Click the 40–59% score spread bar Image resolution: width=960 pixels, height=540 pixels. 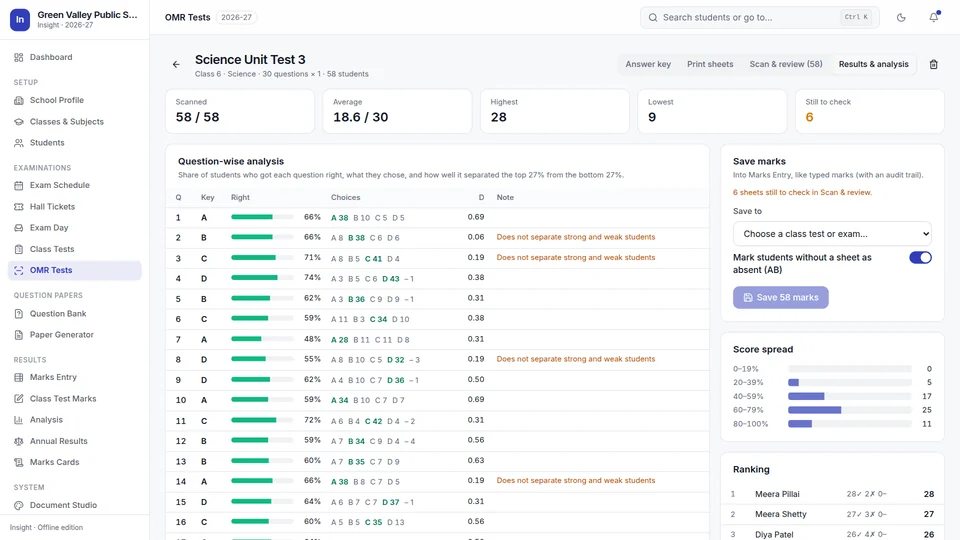pos(850,396)
